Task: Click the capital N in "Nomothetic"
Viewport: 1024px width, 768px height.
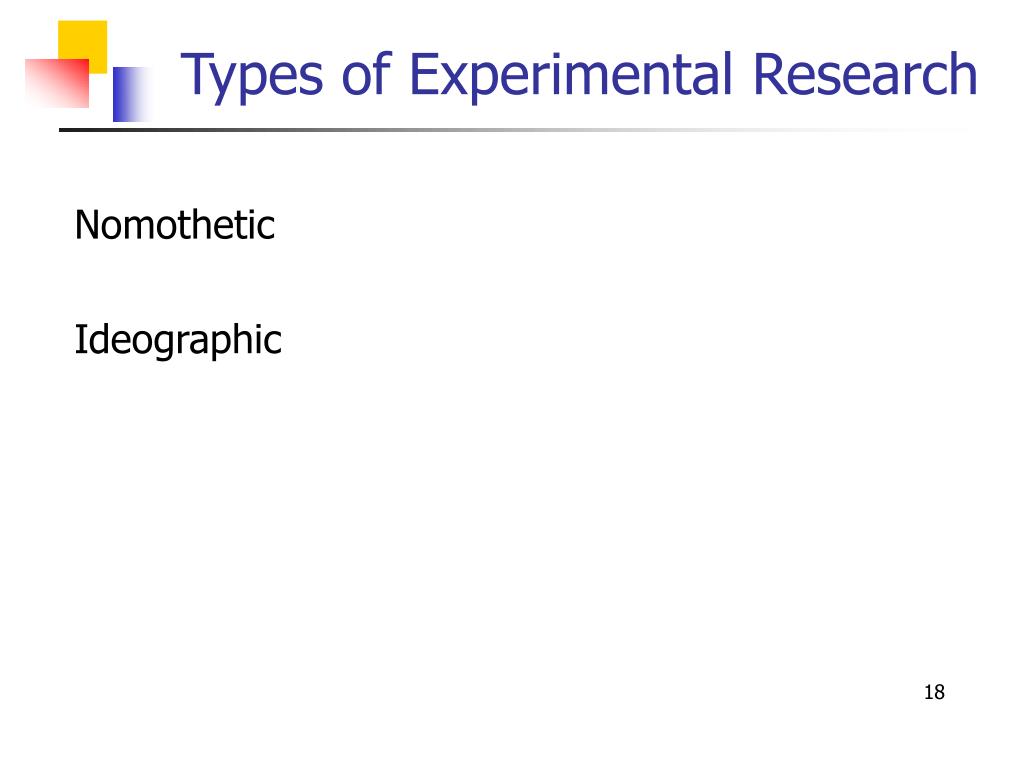Action: pos(88,225)
